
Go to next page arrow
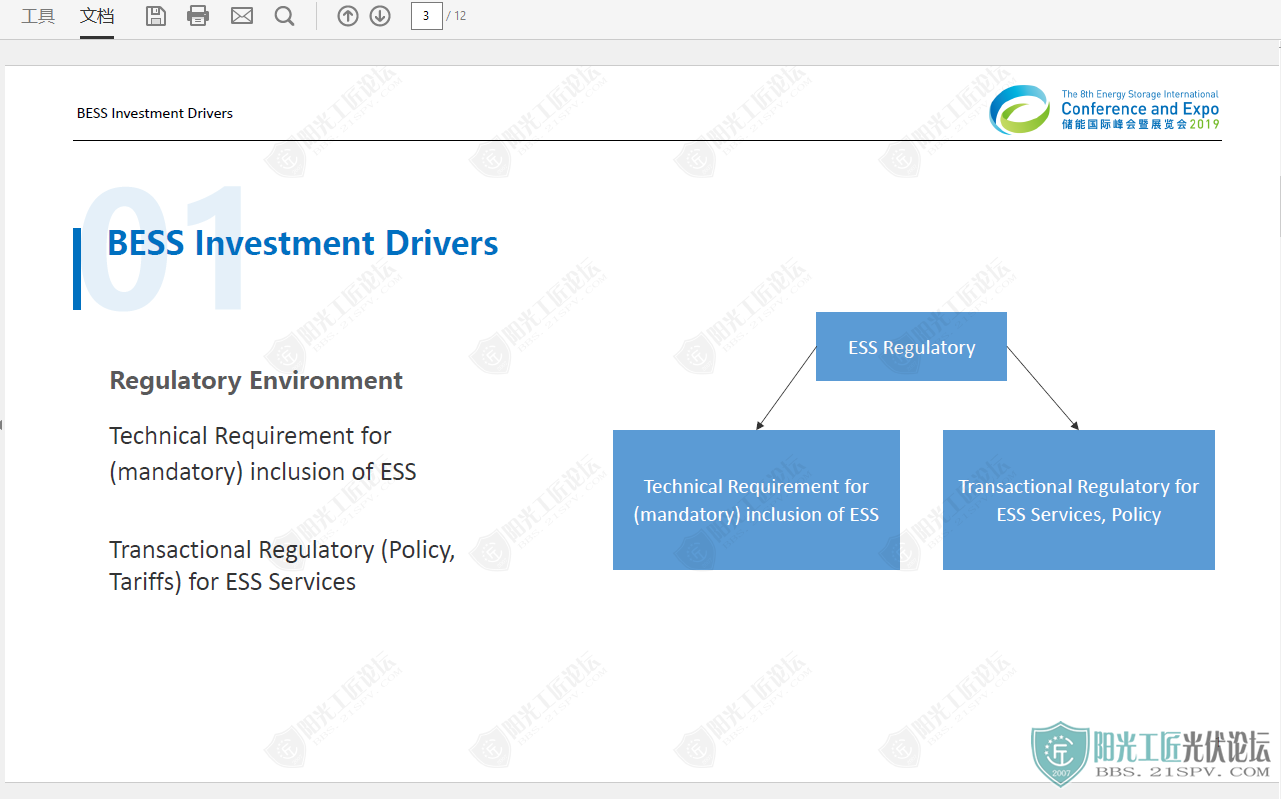coord(380,16)
